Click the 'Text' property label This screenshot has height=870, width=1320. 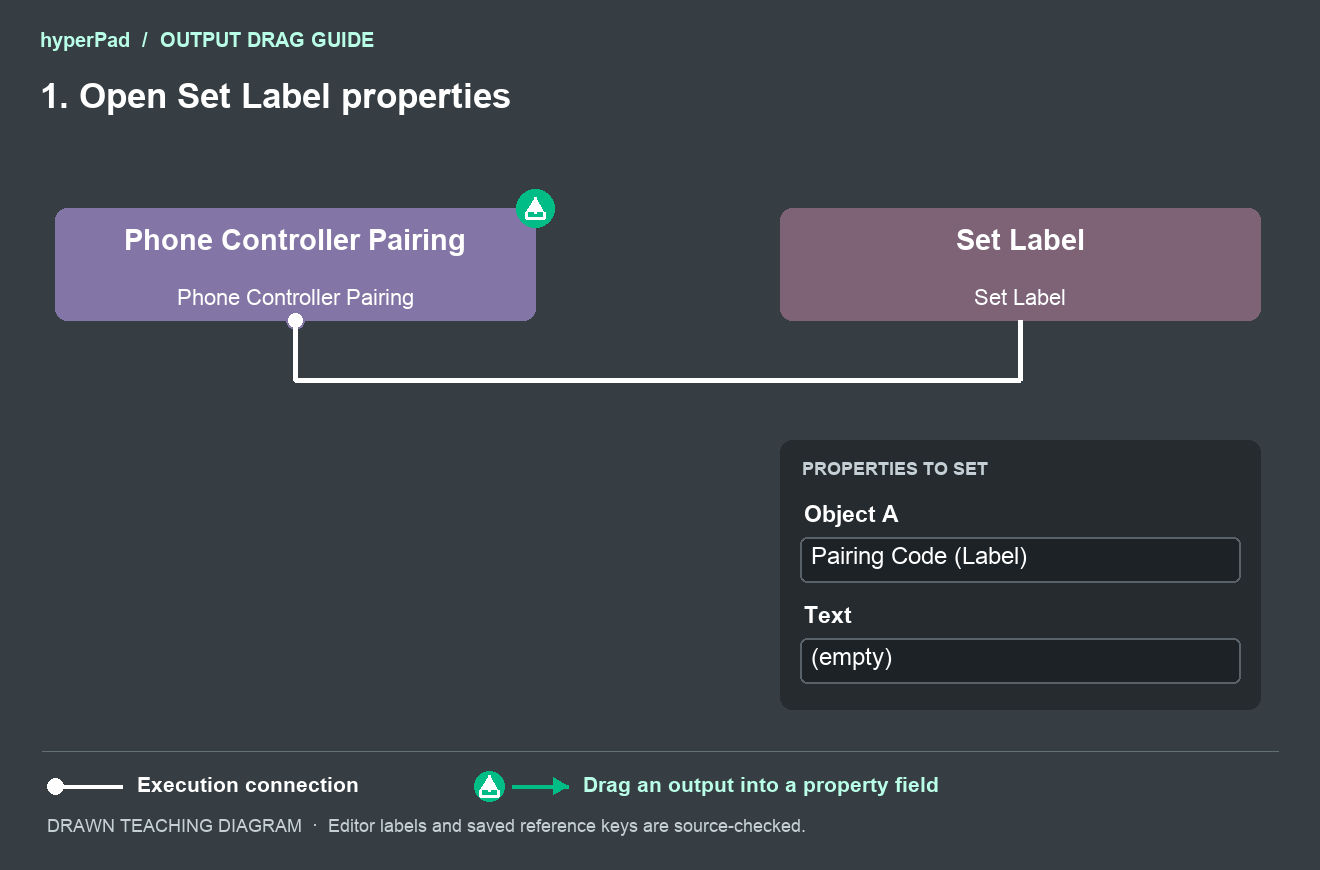pyautogui.click(x=828, y=615)
